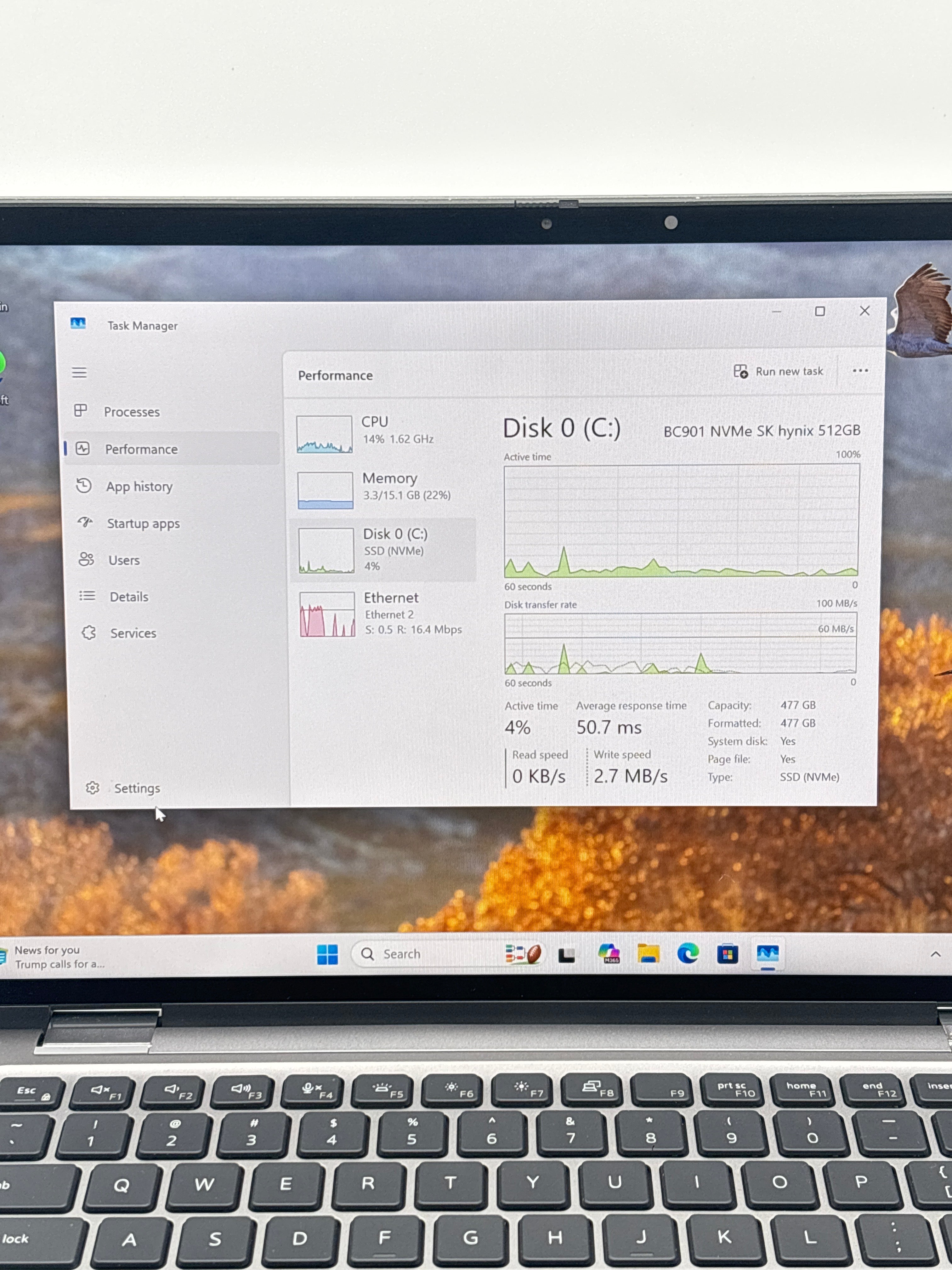Open Microsoft Store from the taskbar
The image size is (952, 1270).
(727, 954)
